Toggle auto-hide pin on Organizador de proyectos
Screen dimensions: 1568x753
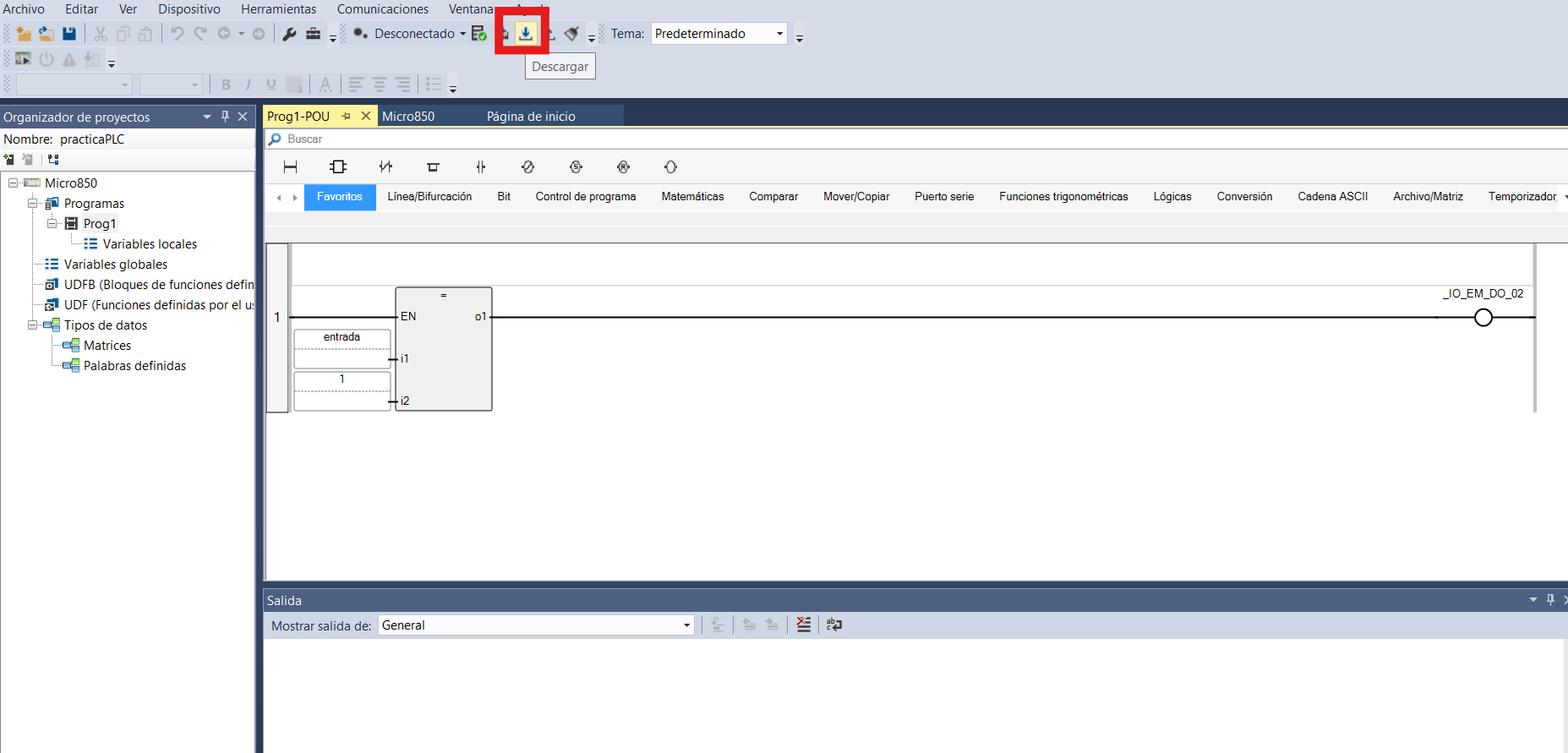225,117
